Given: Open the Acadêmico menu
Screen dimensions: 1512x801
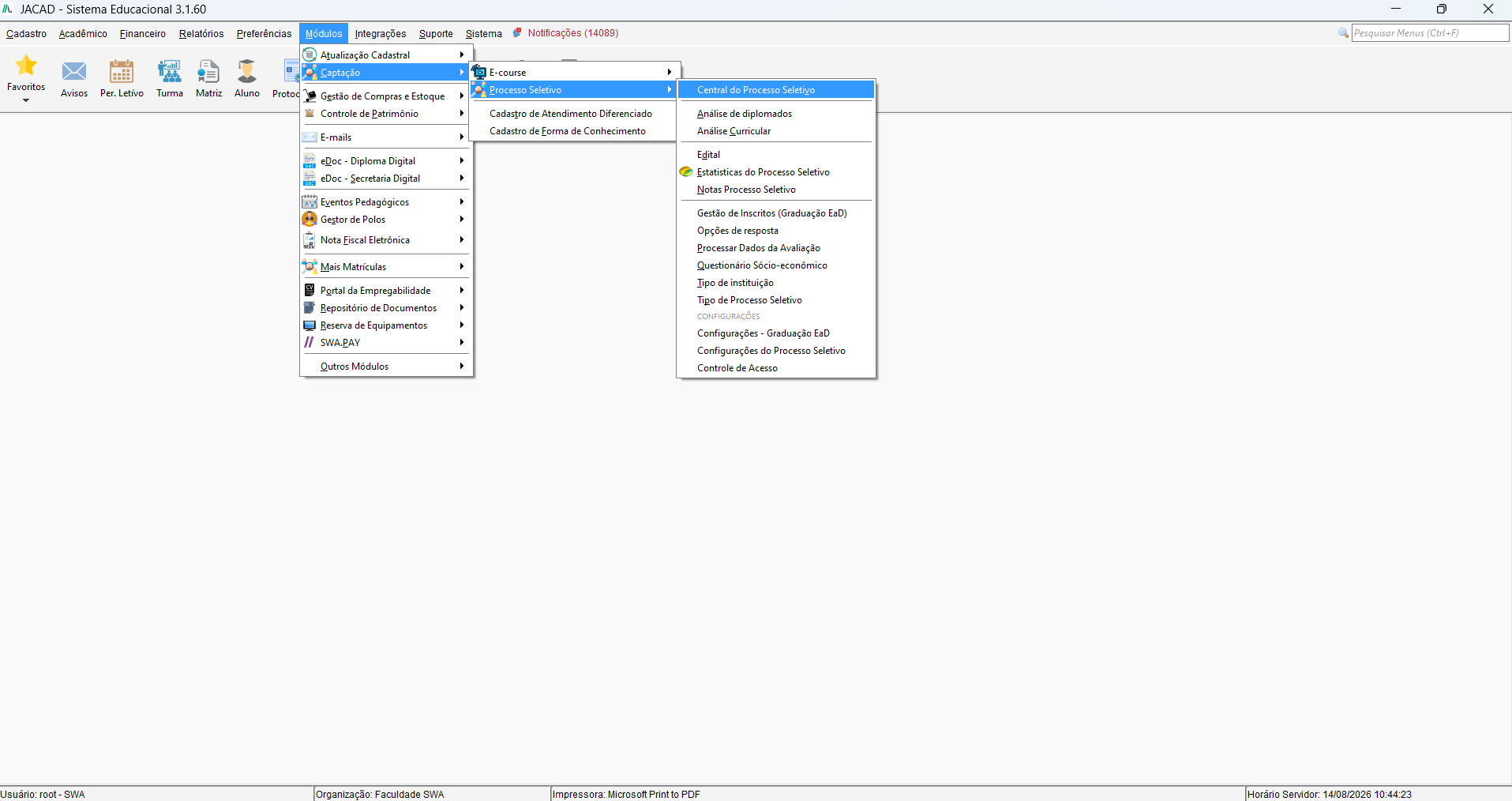Looking at the screenshot, I should tap(83, 34).
